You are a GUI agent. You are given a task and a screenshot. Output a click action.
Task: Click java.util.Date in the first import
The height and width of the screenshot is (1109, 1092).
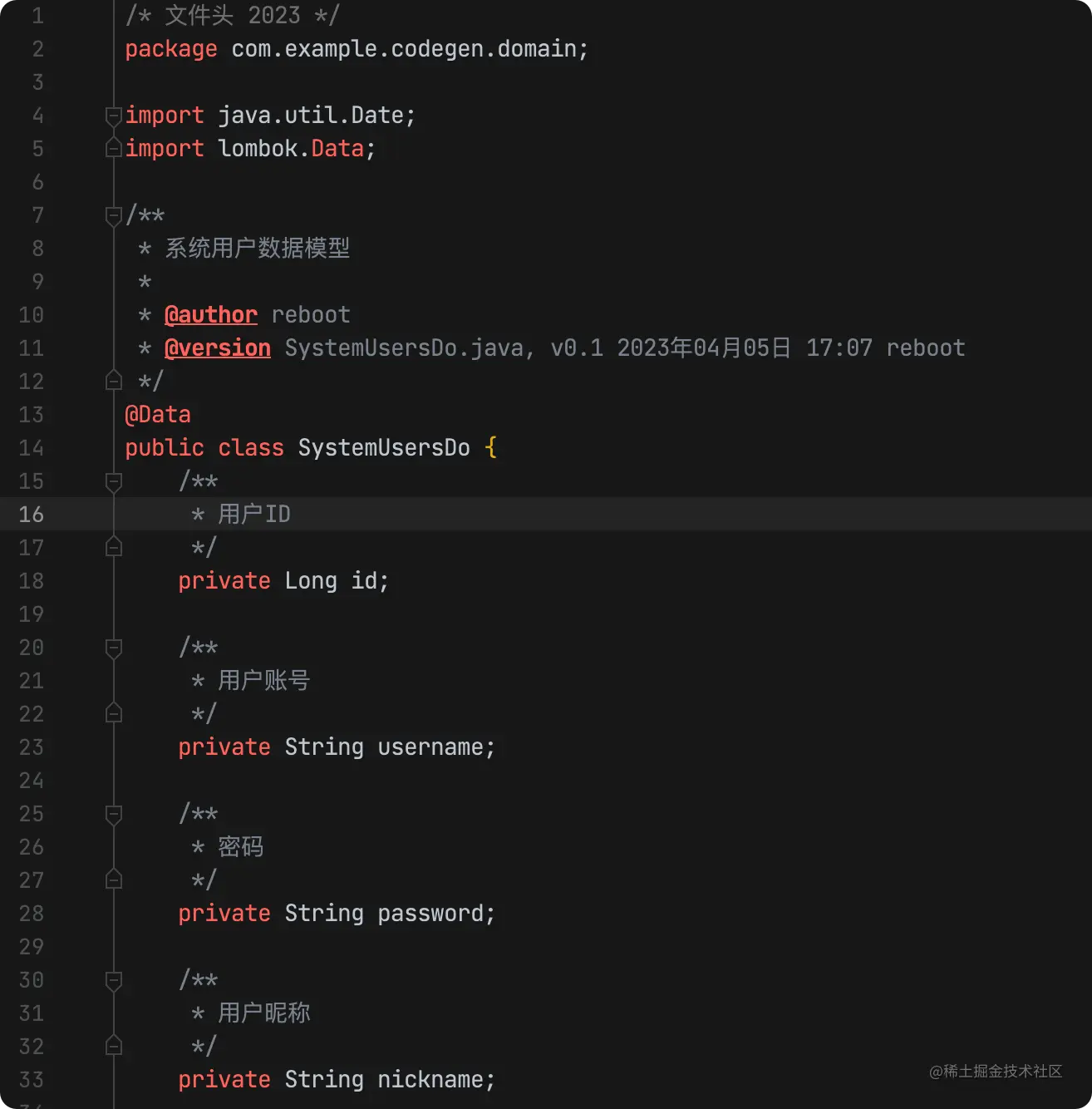[x=311, y=116]
